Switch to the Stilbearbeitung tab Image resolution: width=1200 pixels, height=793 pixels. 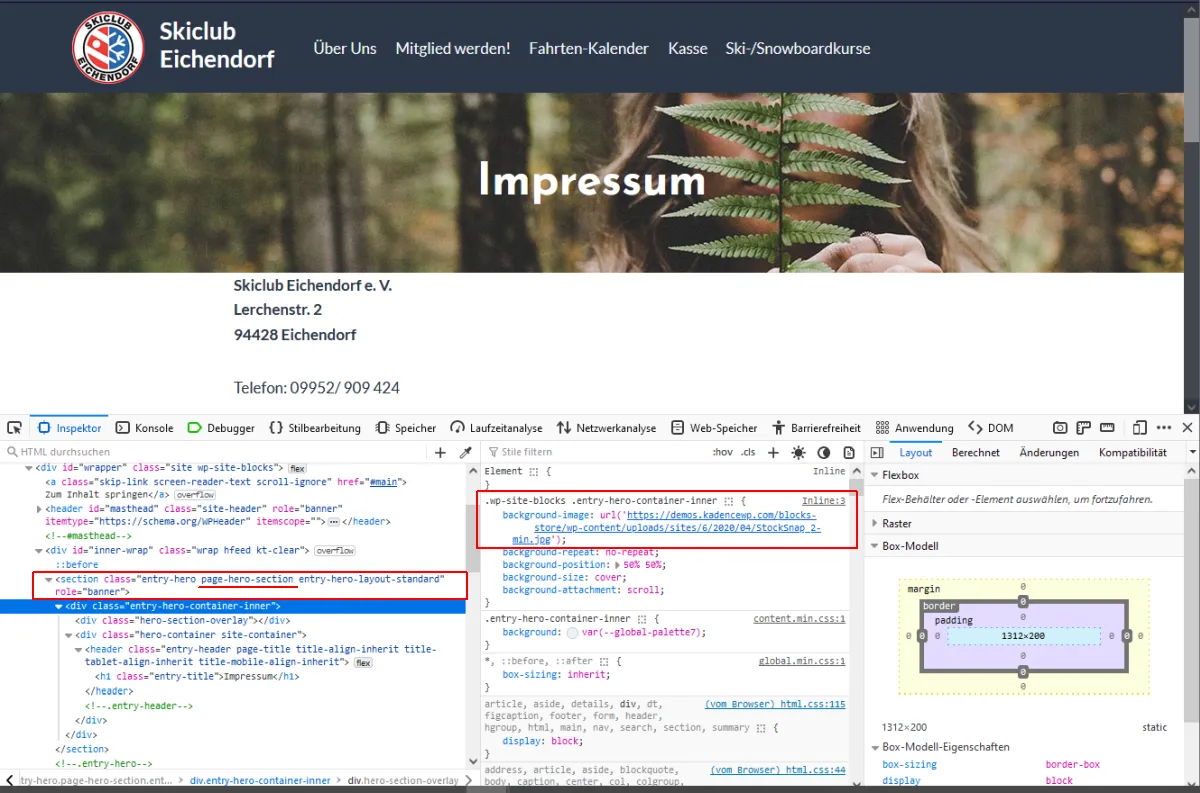pyautogui.click(x=315, y=428)
